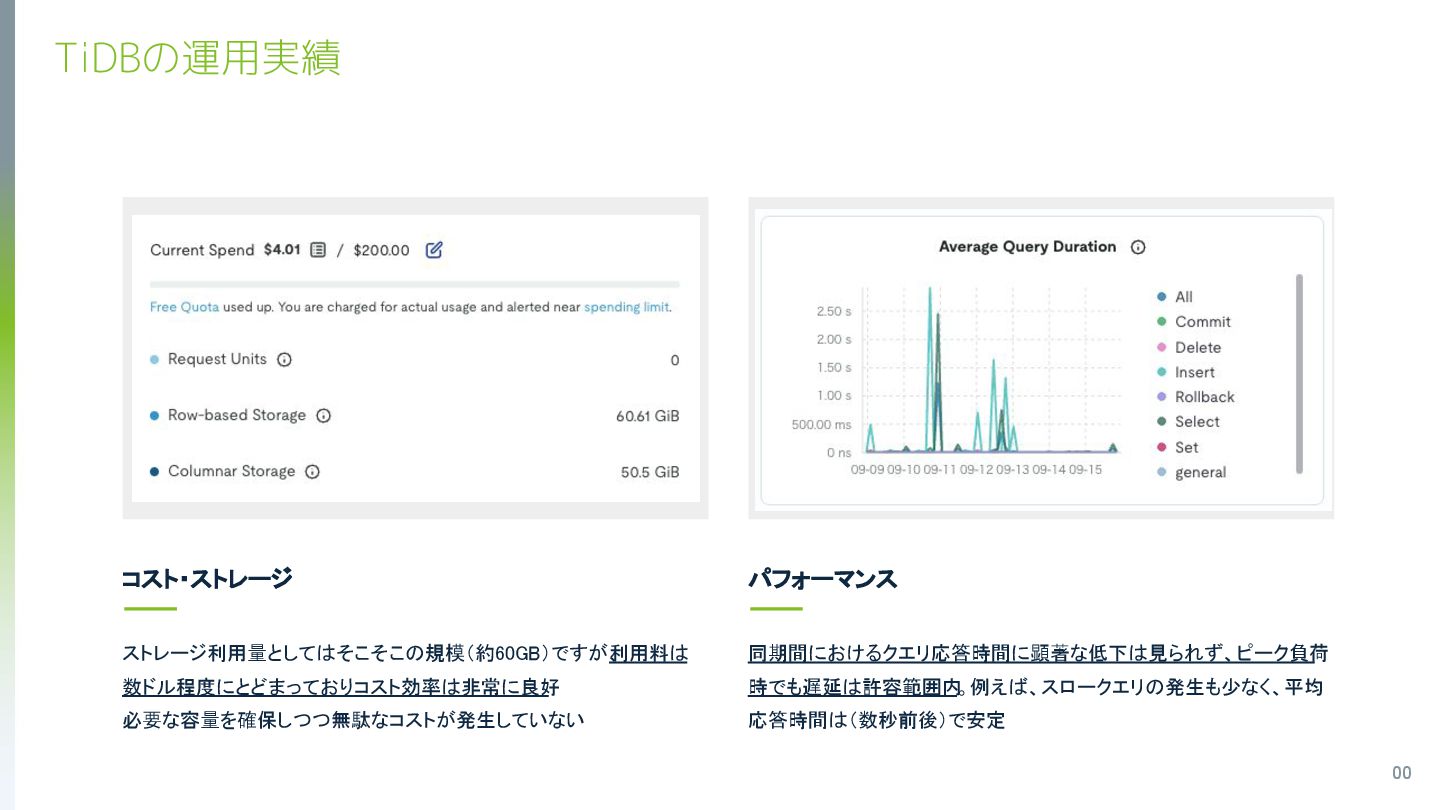The height and width of the screenshot is (810, 1440).
Task: Click the 2.50 s axis label
Action: pos(834,311)
